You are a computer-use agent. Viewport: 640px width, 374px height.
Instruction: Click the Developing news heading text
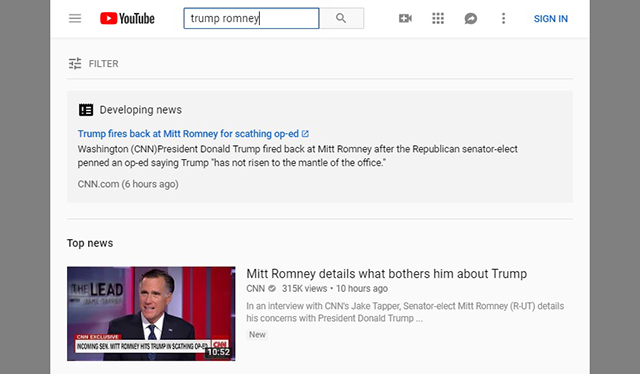(x=141, y=110)
